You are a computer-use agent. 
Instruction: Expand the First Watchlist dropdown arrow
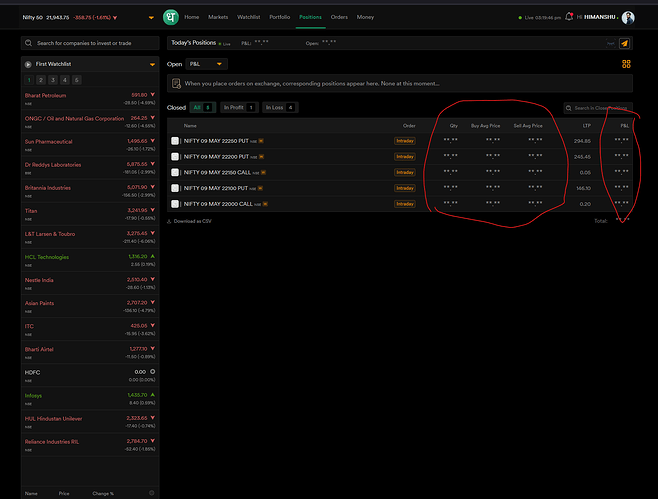click(x=152, y=65)
